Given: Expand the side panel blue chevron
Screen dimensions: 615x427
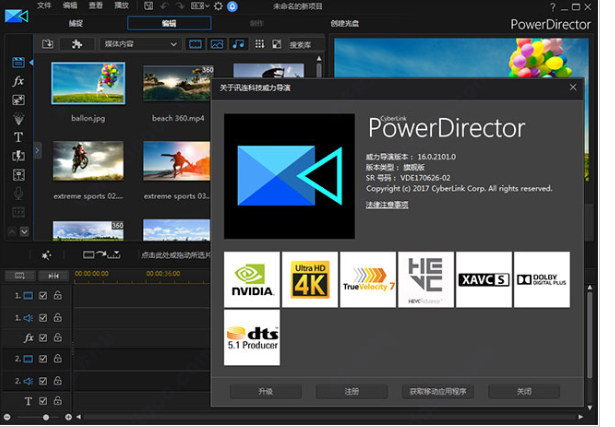Looking at the screenshot, I should point(38,150).
